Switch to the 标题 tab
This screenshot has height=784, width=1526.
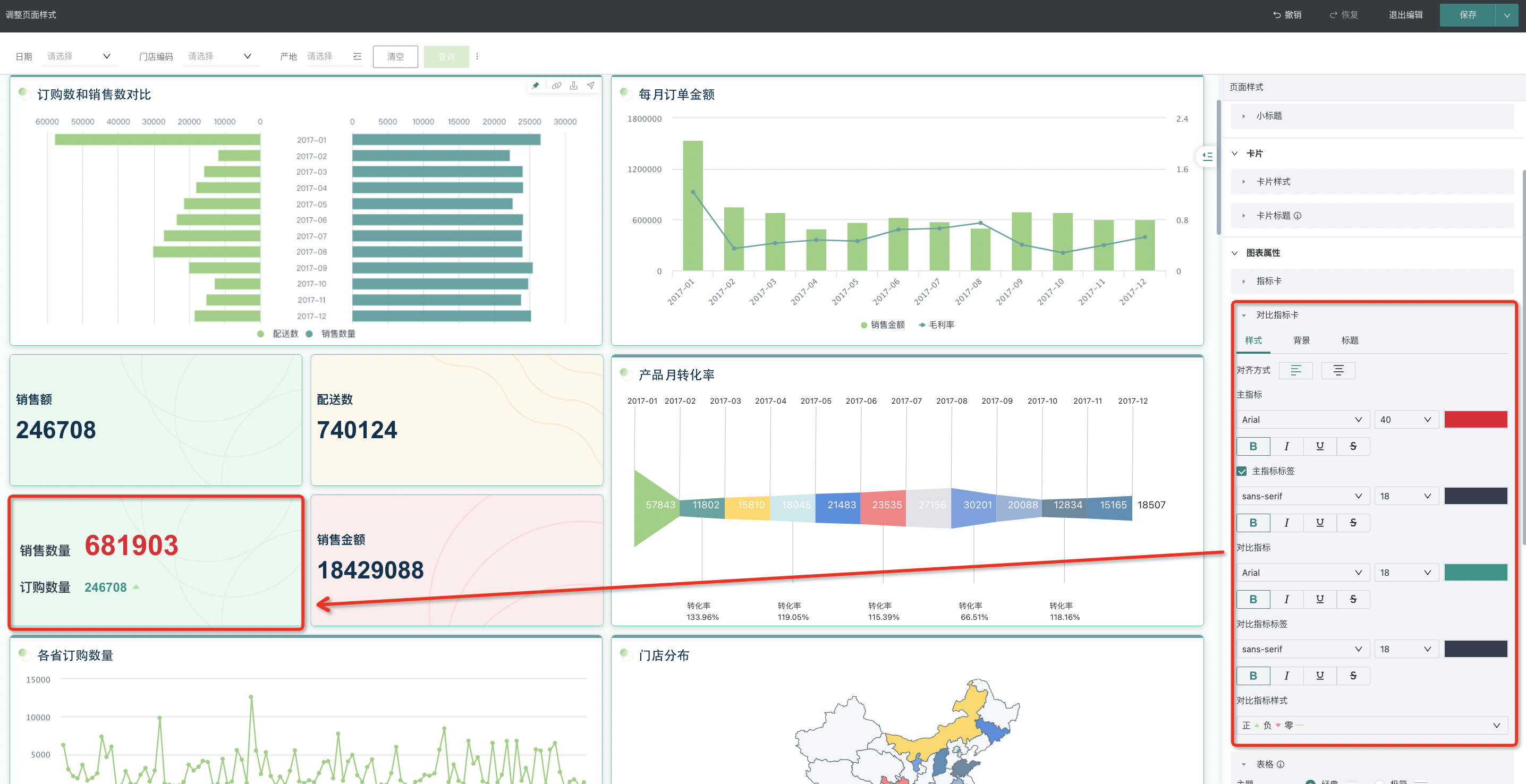pyautogui.click(x=1350, y=341)
